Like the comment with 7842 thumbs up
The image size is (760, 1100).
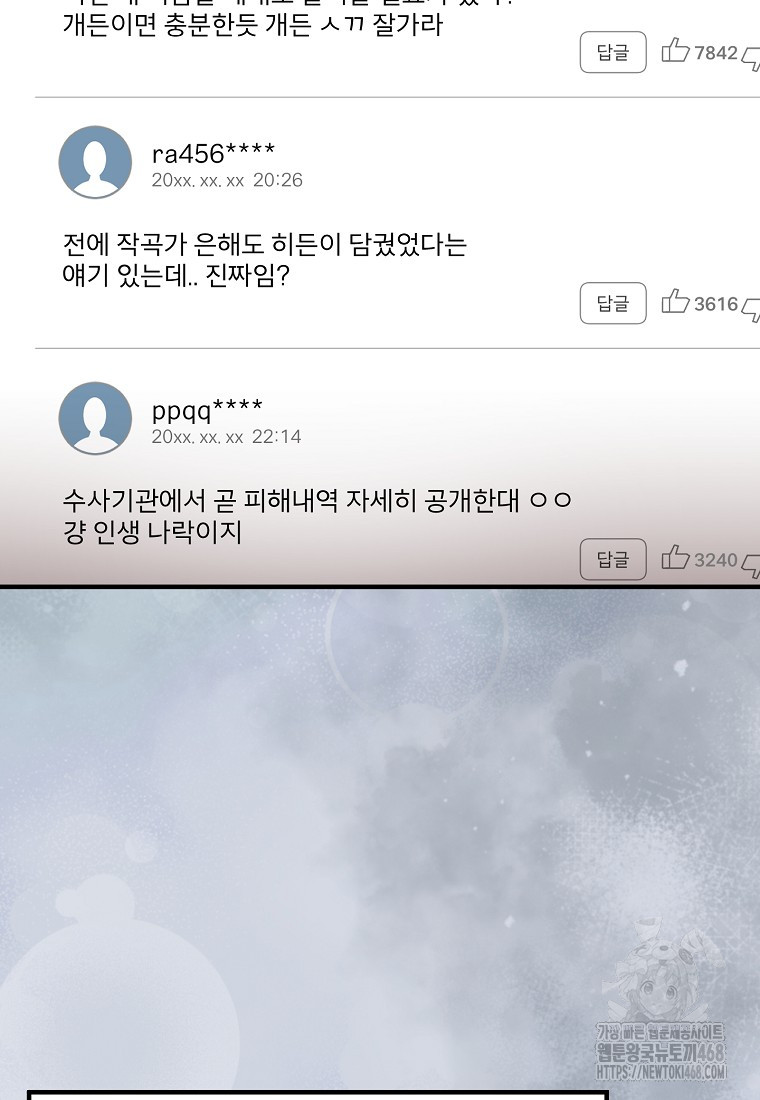click(676, 51)
